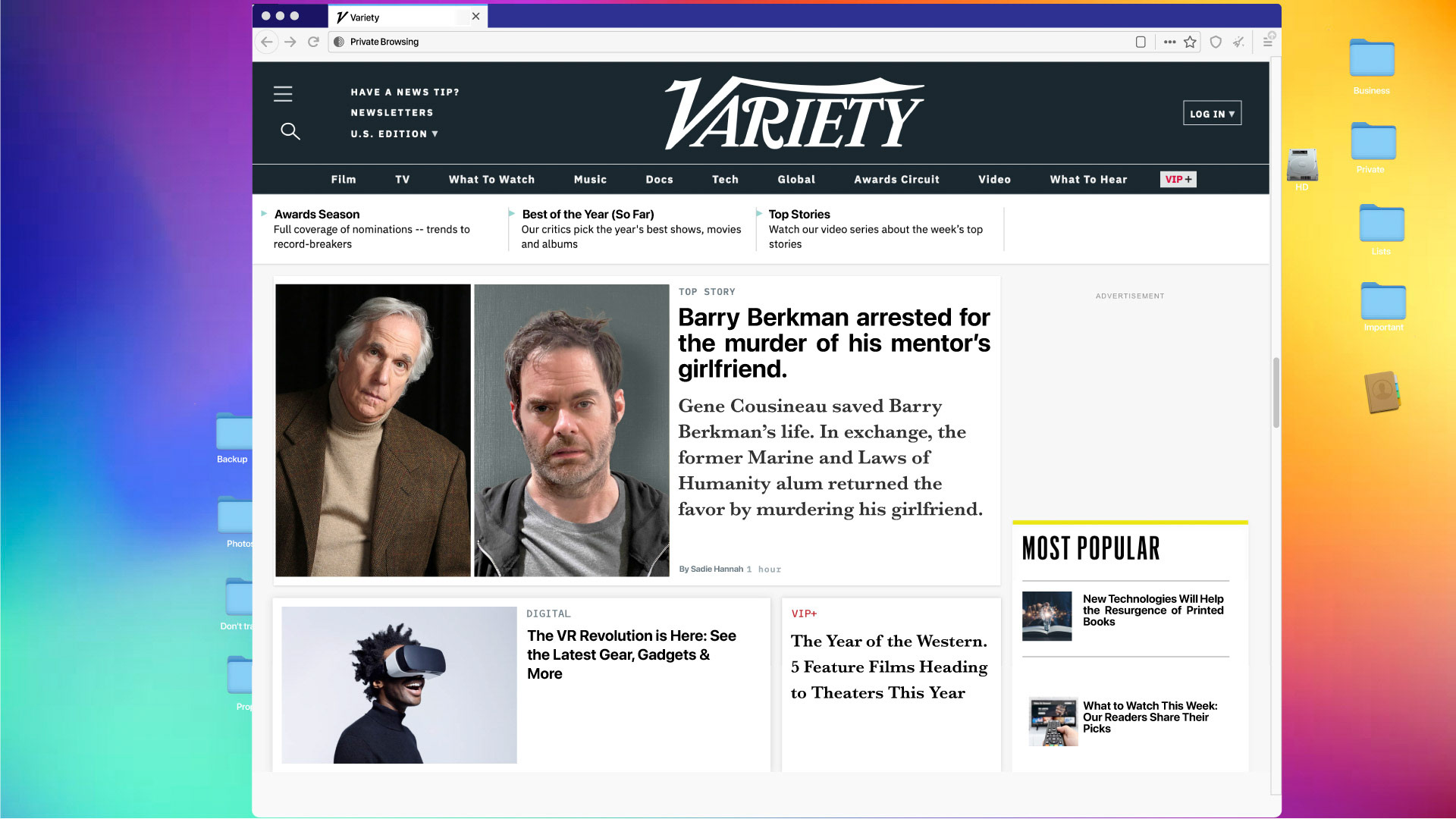Click the remote control TV thumbnail

point(1053,722)
